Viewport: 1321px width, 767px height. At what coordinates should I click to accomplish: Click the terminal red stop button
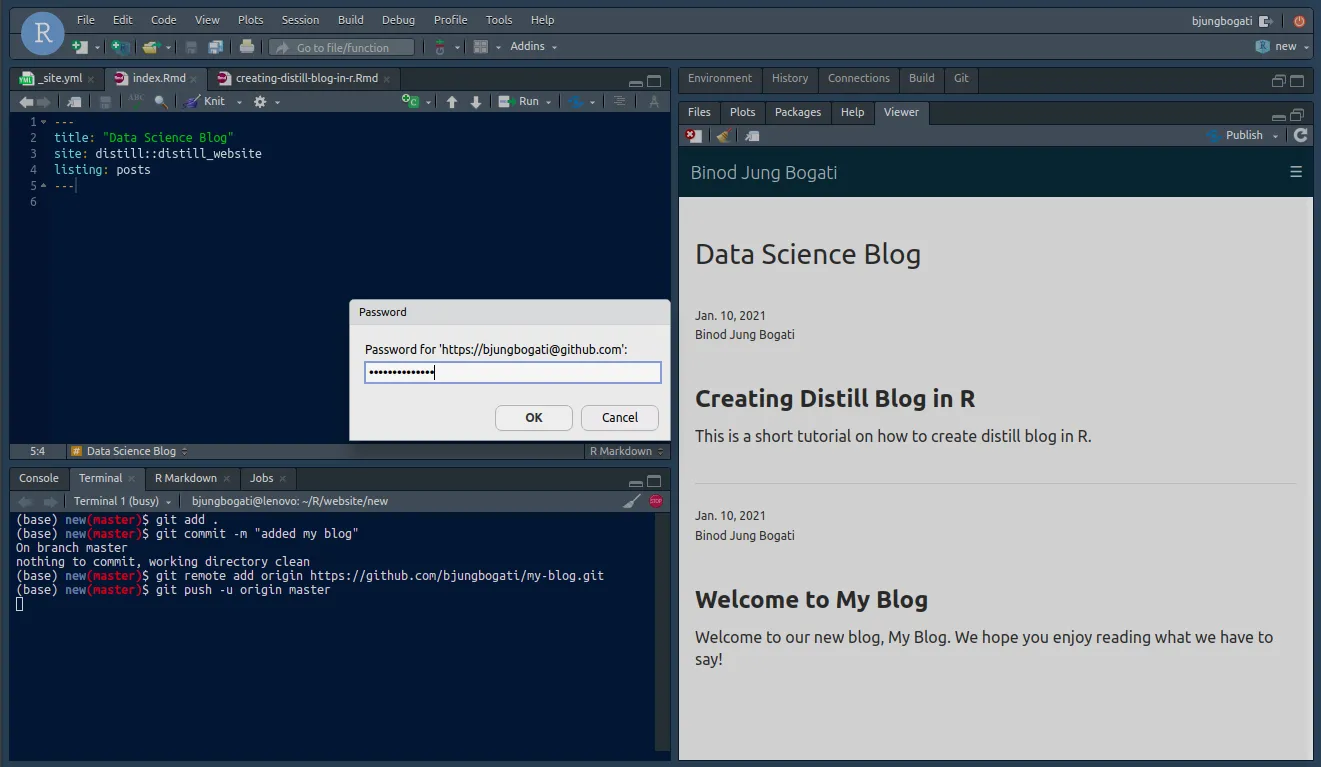(x=656, y=501)
